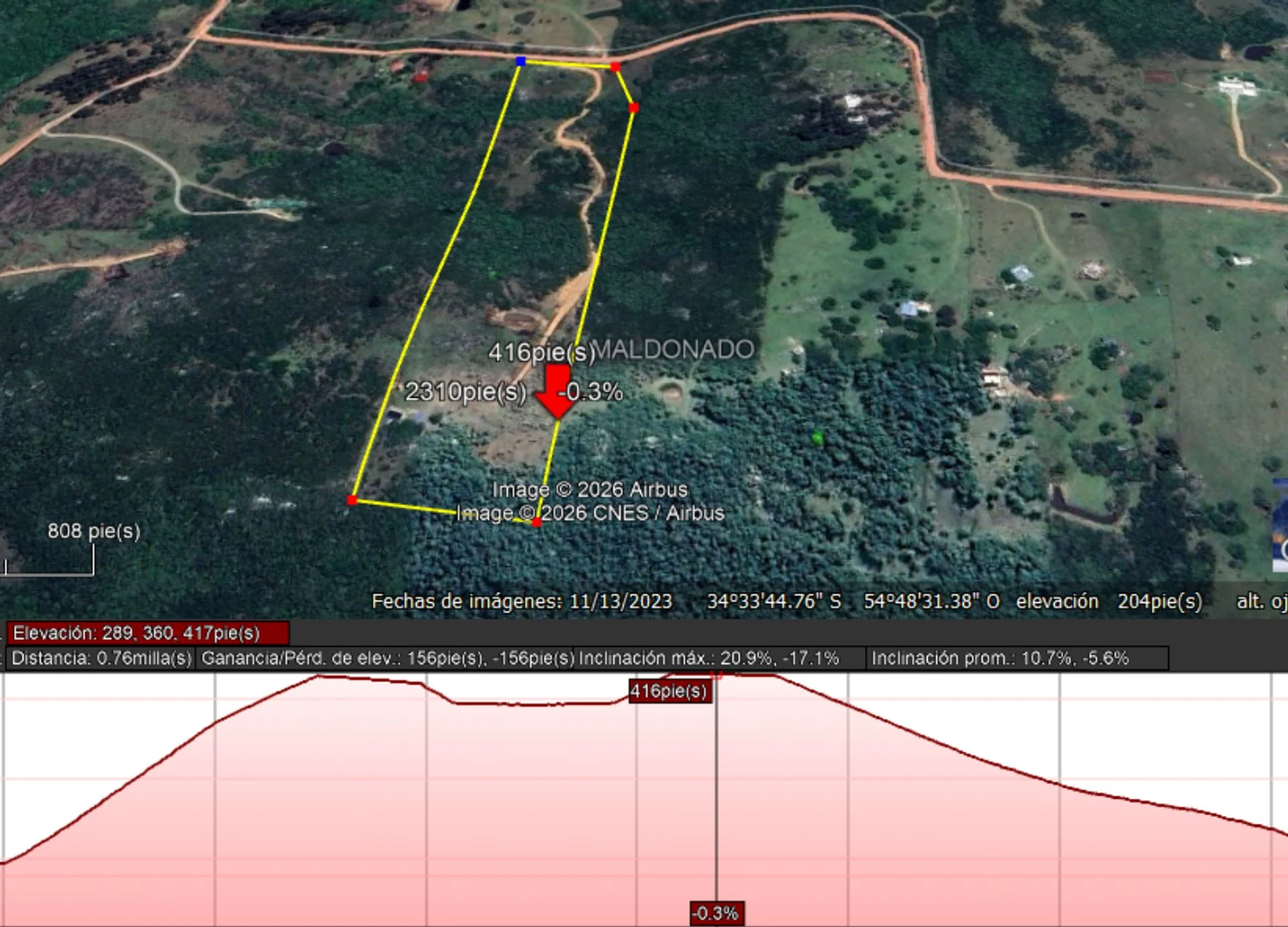
Task: Select the bottom-left red path vertex
Action: [352, 500]
